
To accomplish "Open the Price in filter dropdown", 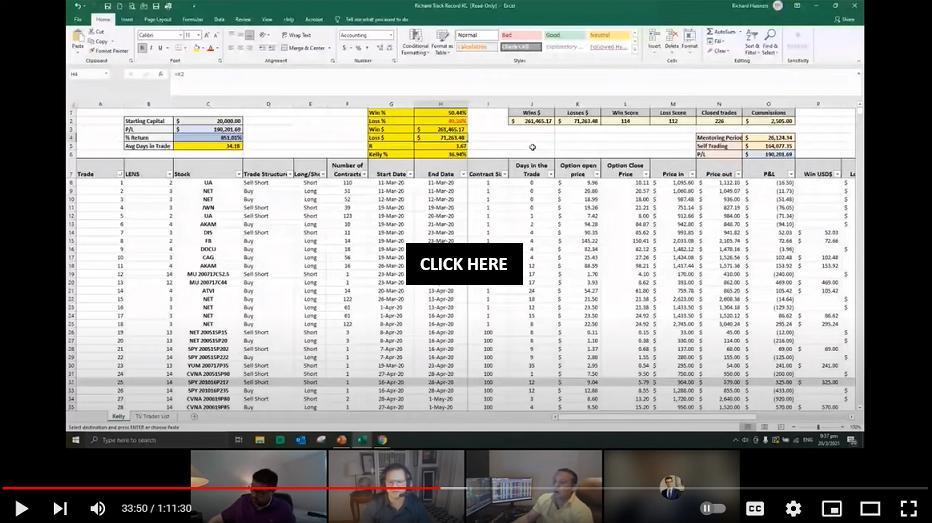I will coord(692,174).
